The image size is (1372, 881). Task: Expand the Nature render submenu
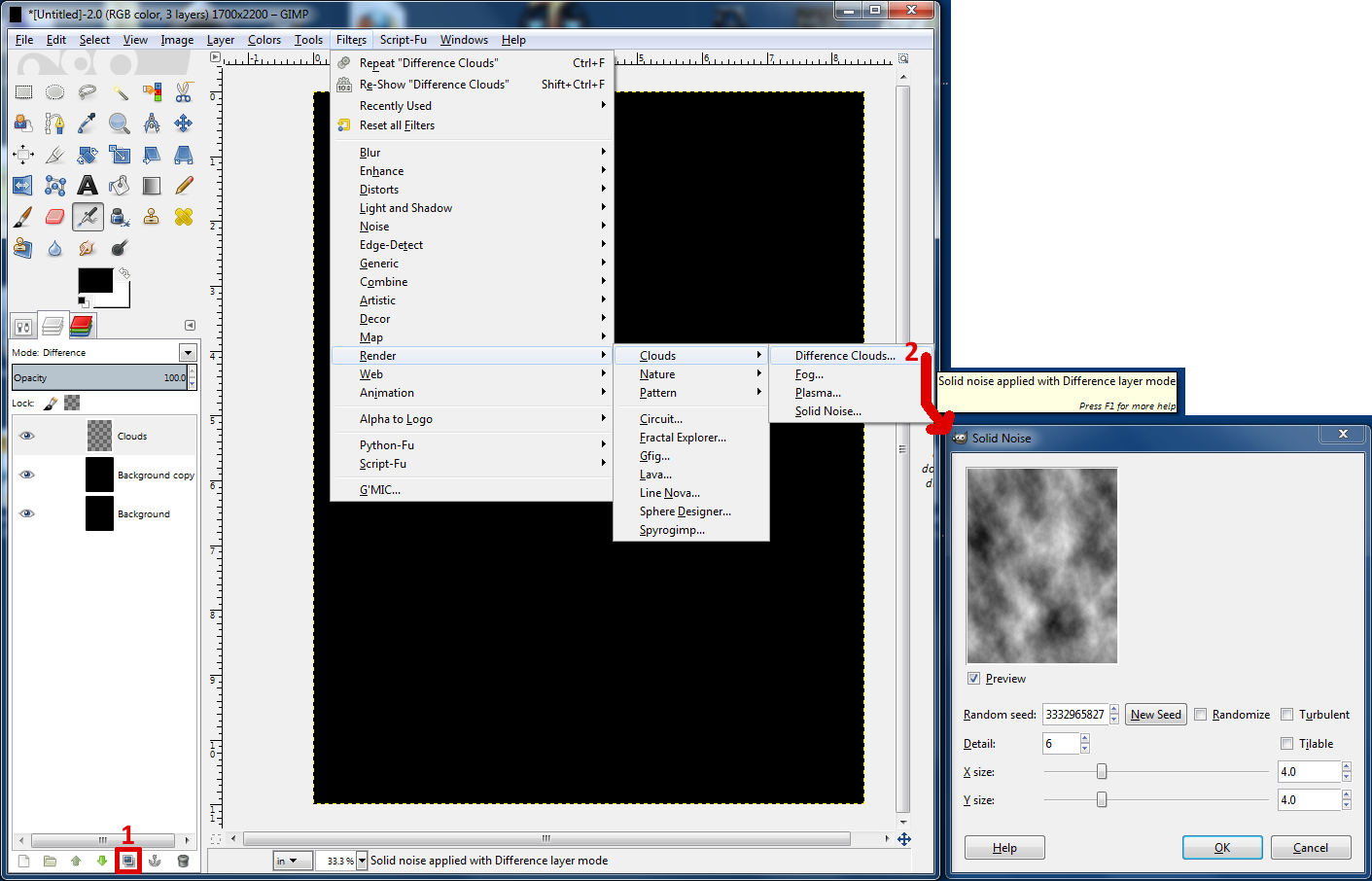[691, 374]
